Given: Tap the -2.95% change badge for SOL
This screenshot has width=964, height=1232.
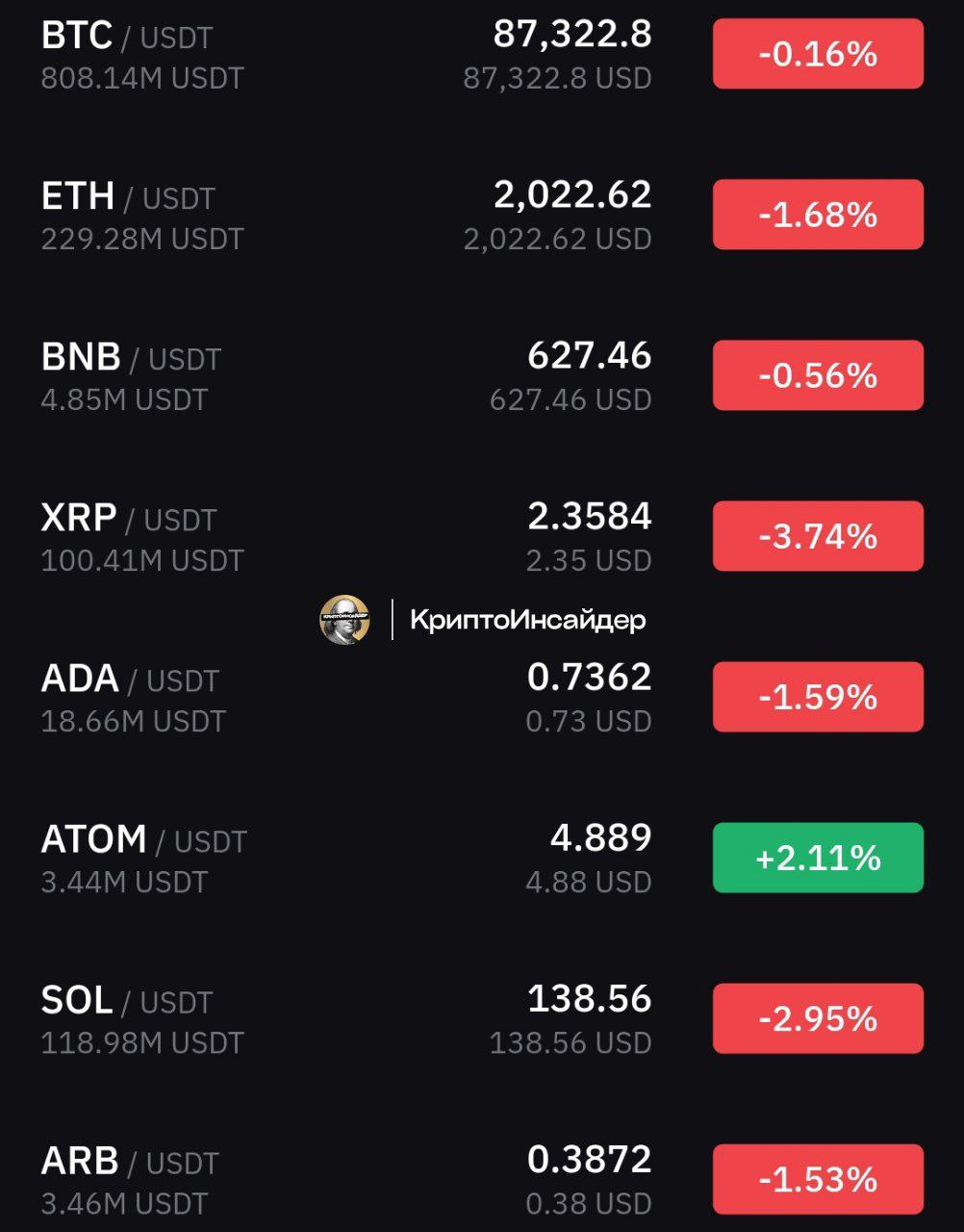Looking at the screenshot, I should tap(818, 1018).
